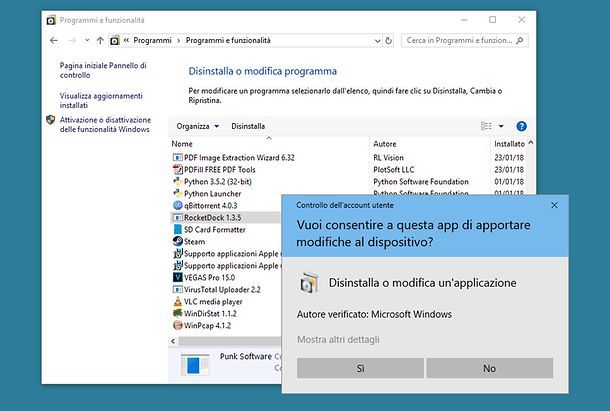Screen dimensions: 610x411
Task: Select WinDirStat 1.1.2 icon
Action: (x=177, y=313)
